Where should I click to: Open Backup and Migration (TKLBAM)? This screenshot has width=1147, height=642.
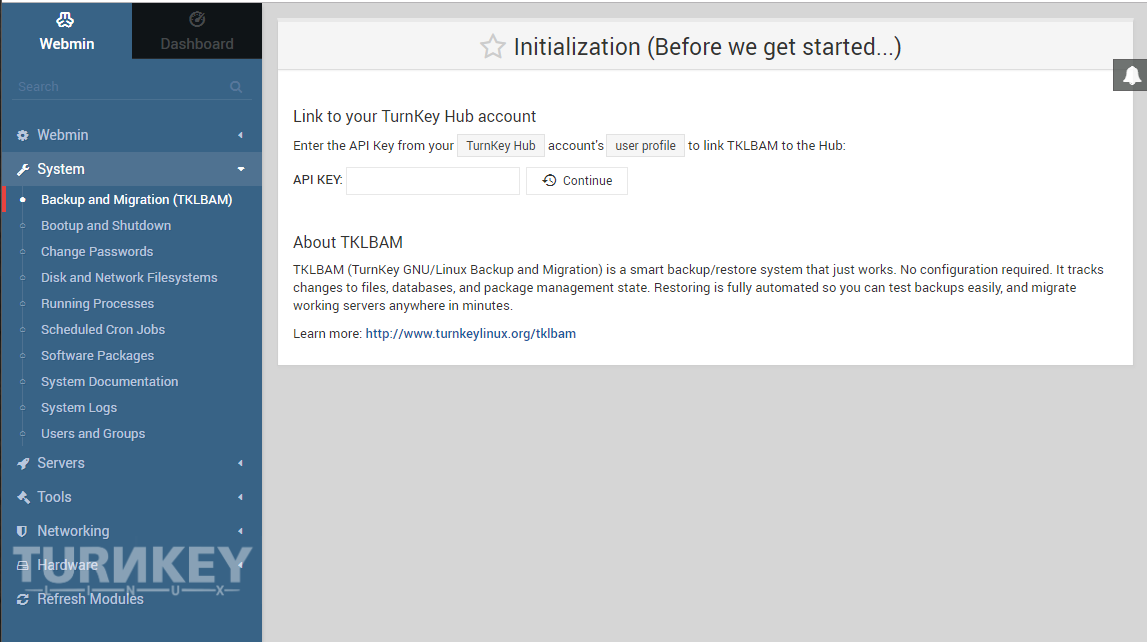tap(136, 200)
